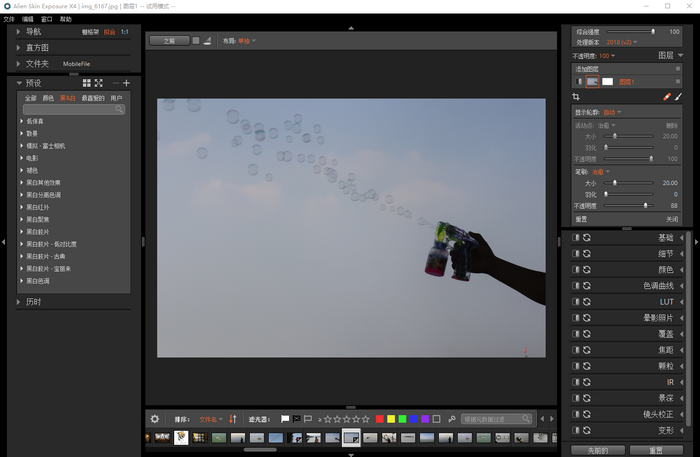Click the 重置 button at bottom right
The width and height of the screenshot is (700, 457).
[x=656, y=450]
